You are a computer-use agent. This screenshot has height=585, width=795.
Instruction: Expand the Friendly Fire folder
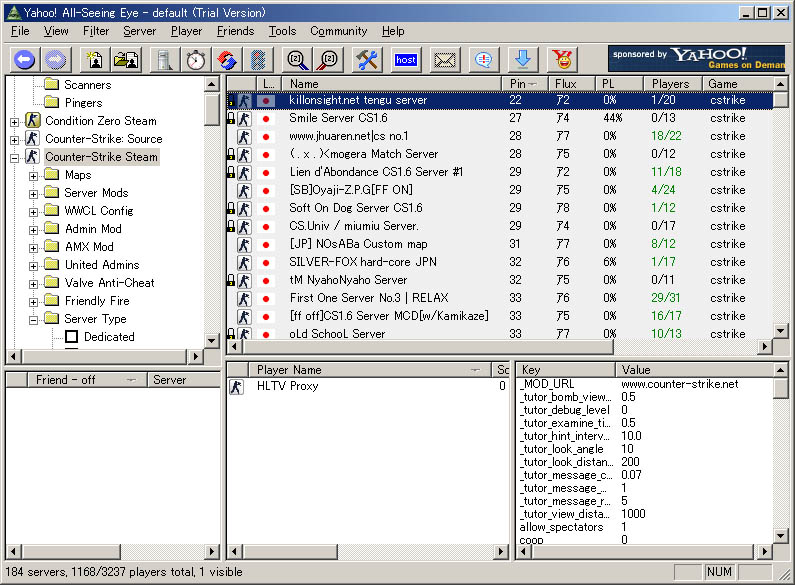coord(34,301)
